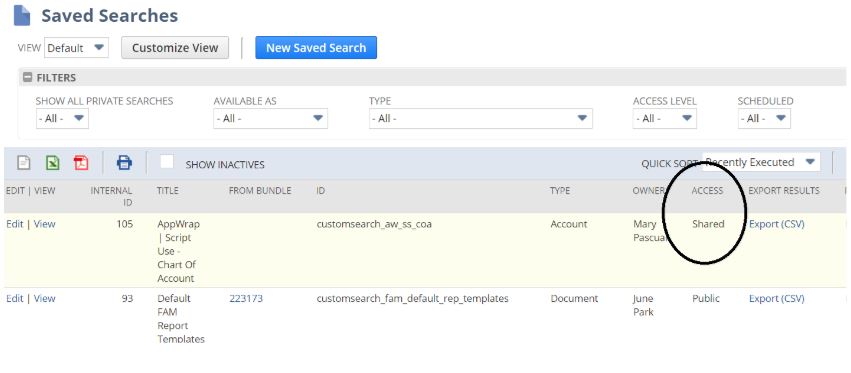Click the CSV export icon
This screenshot has height=373, width=851.
click(23, 162)
